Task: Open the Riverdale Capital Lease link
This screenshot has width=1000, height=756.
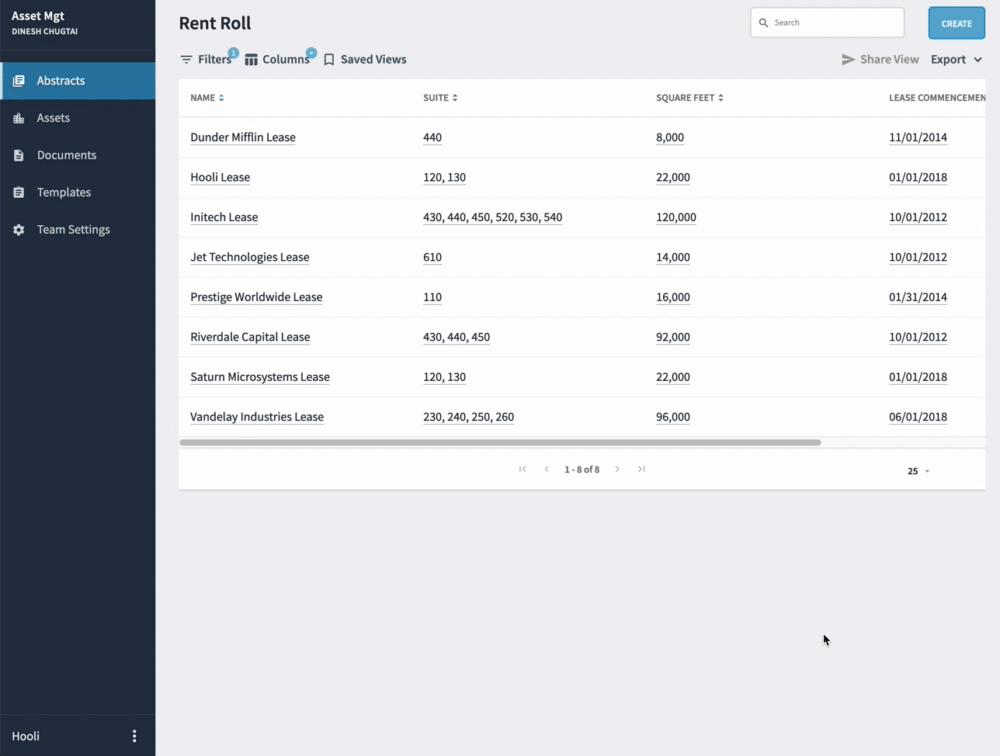Action: (x=250, y=337)
